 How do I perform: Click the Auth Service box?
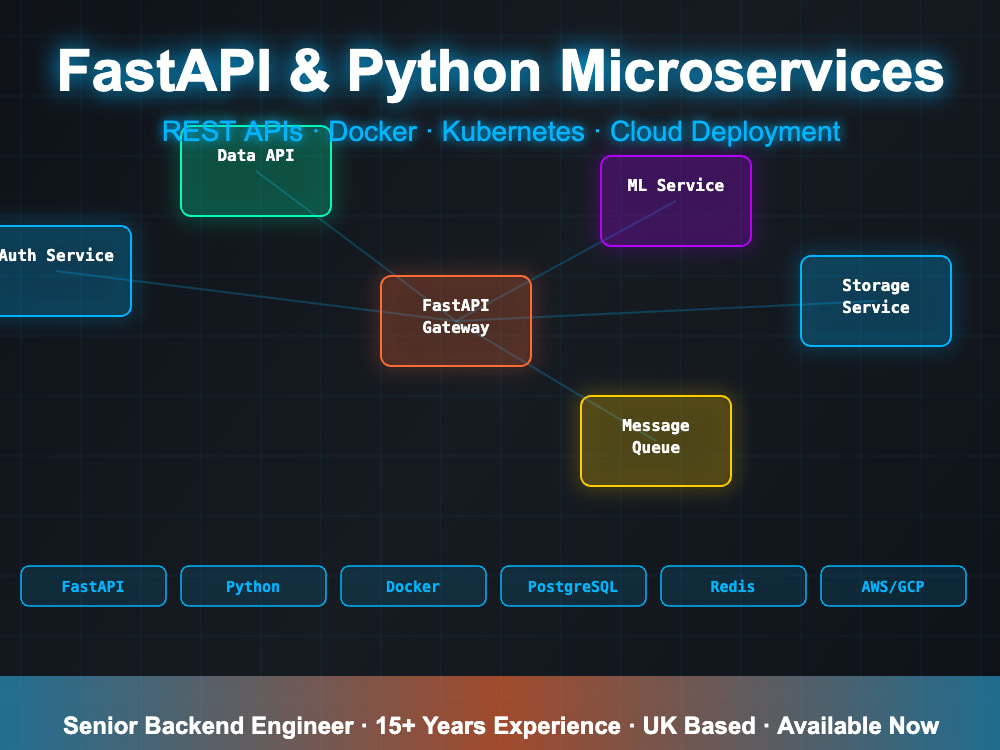point(64,271)
